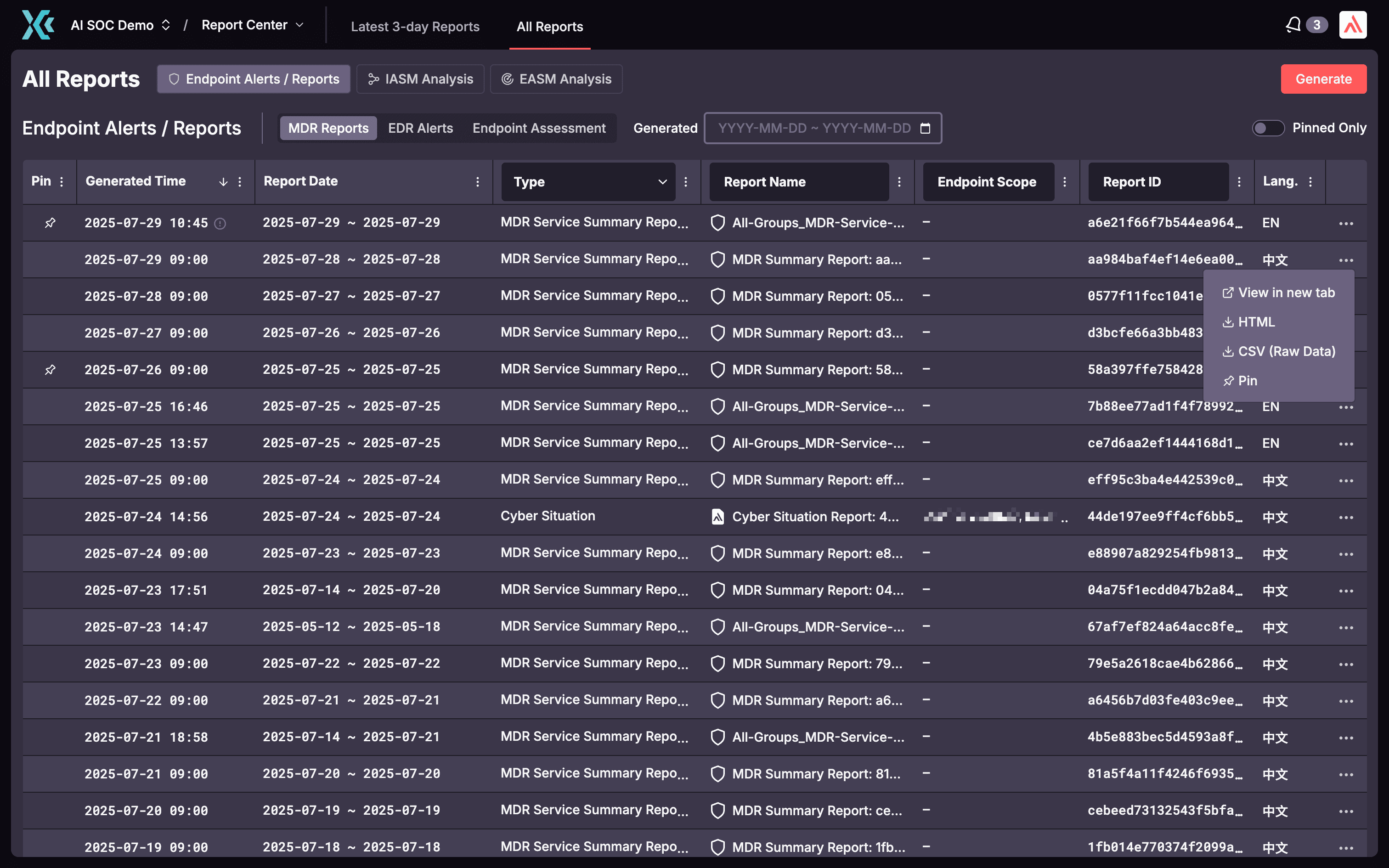Click the red app icon in top right corner
1389x868 pixels.
pos(1353,24)
